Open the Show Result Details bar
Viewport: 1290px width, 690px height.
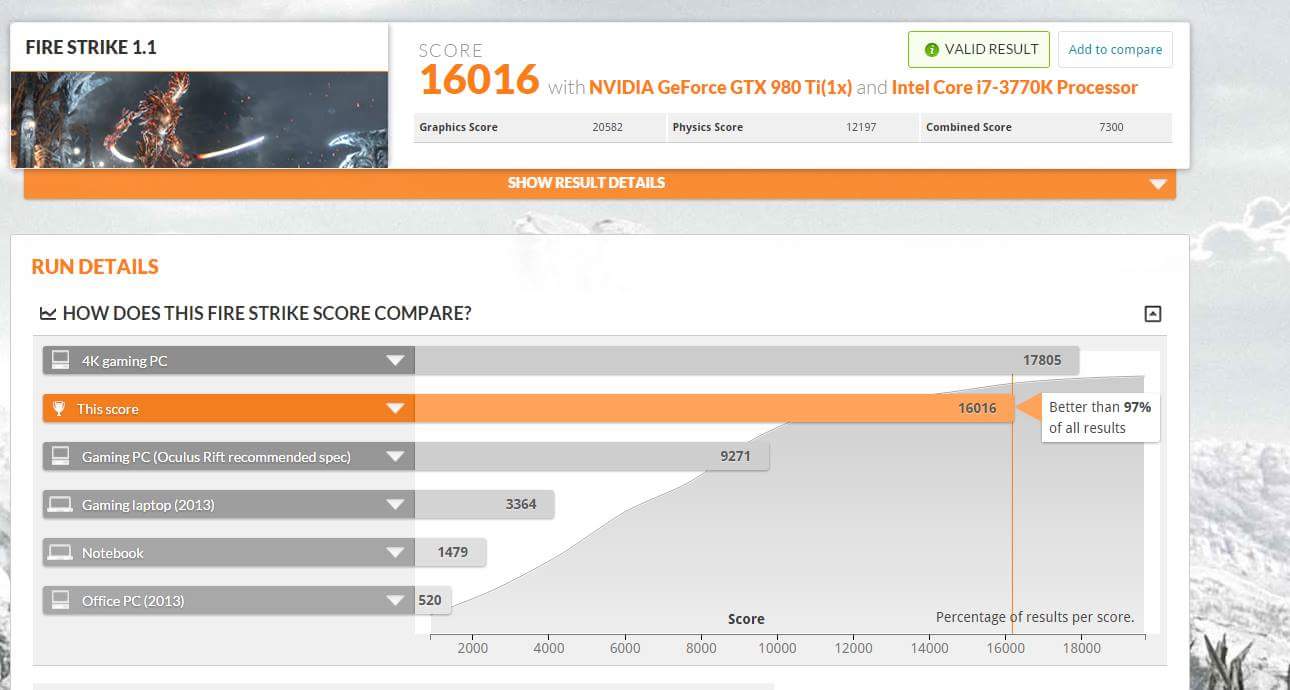pyautogui.click(x=600, y=183)
